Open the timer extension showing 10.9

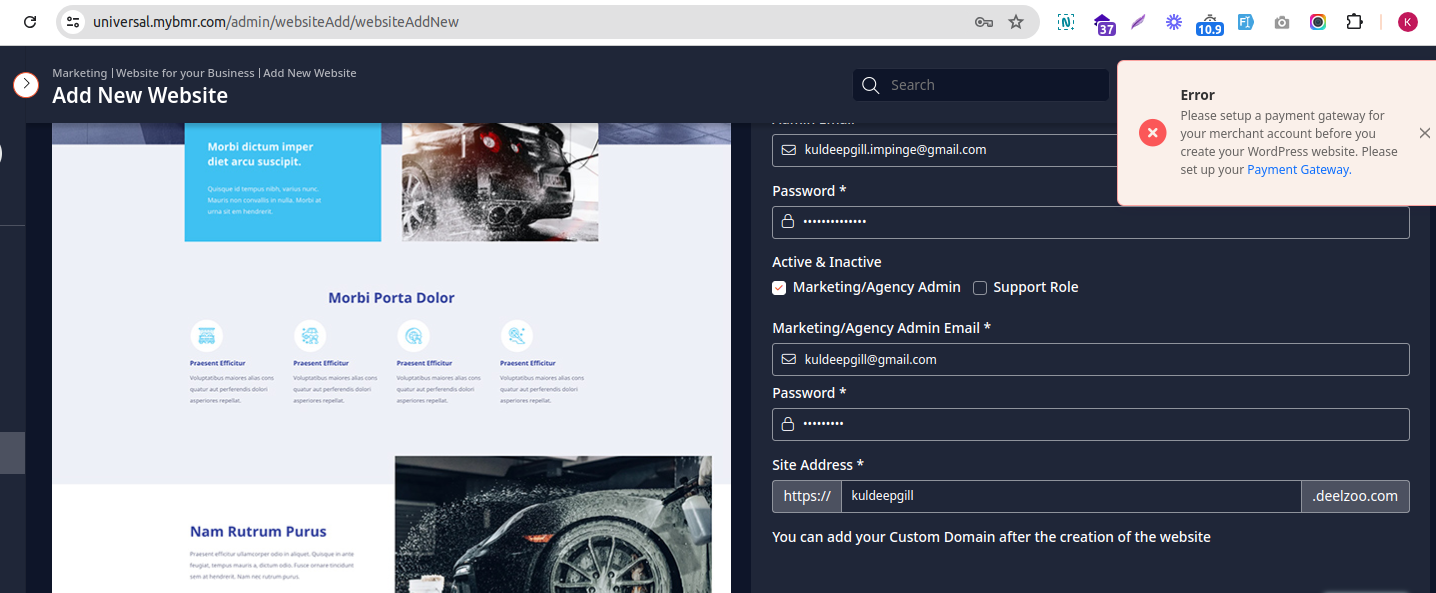tap(1209, 23)
